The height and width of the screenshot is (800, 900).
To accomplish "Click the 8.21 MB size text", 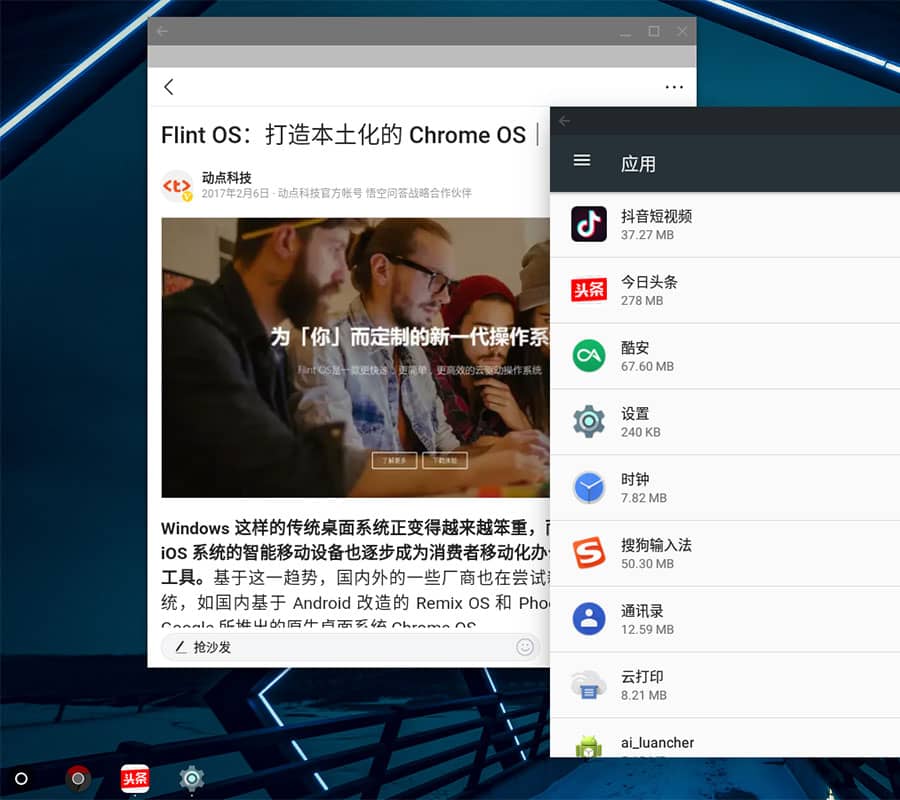I will point(643,696).
